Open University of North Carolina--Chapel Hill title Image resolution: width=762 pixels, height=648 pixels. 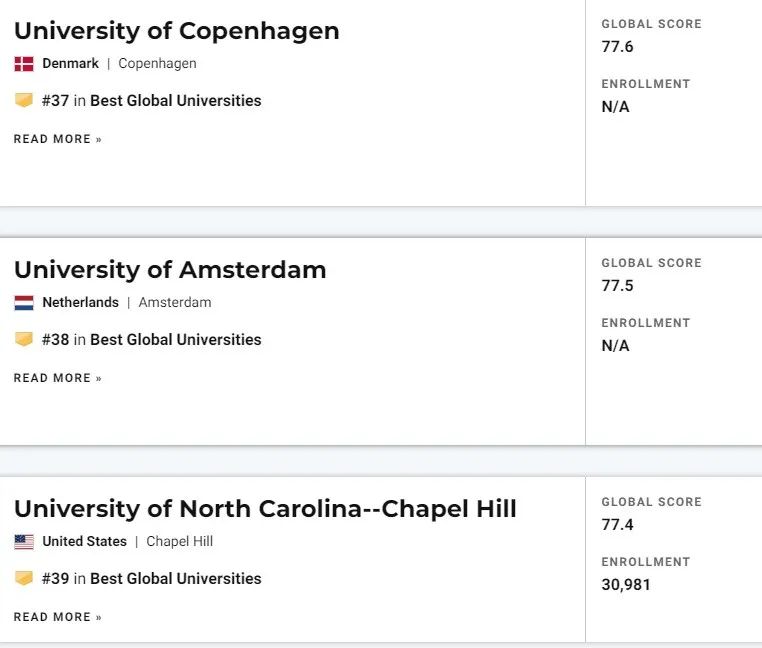click(x=265, y=509)
